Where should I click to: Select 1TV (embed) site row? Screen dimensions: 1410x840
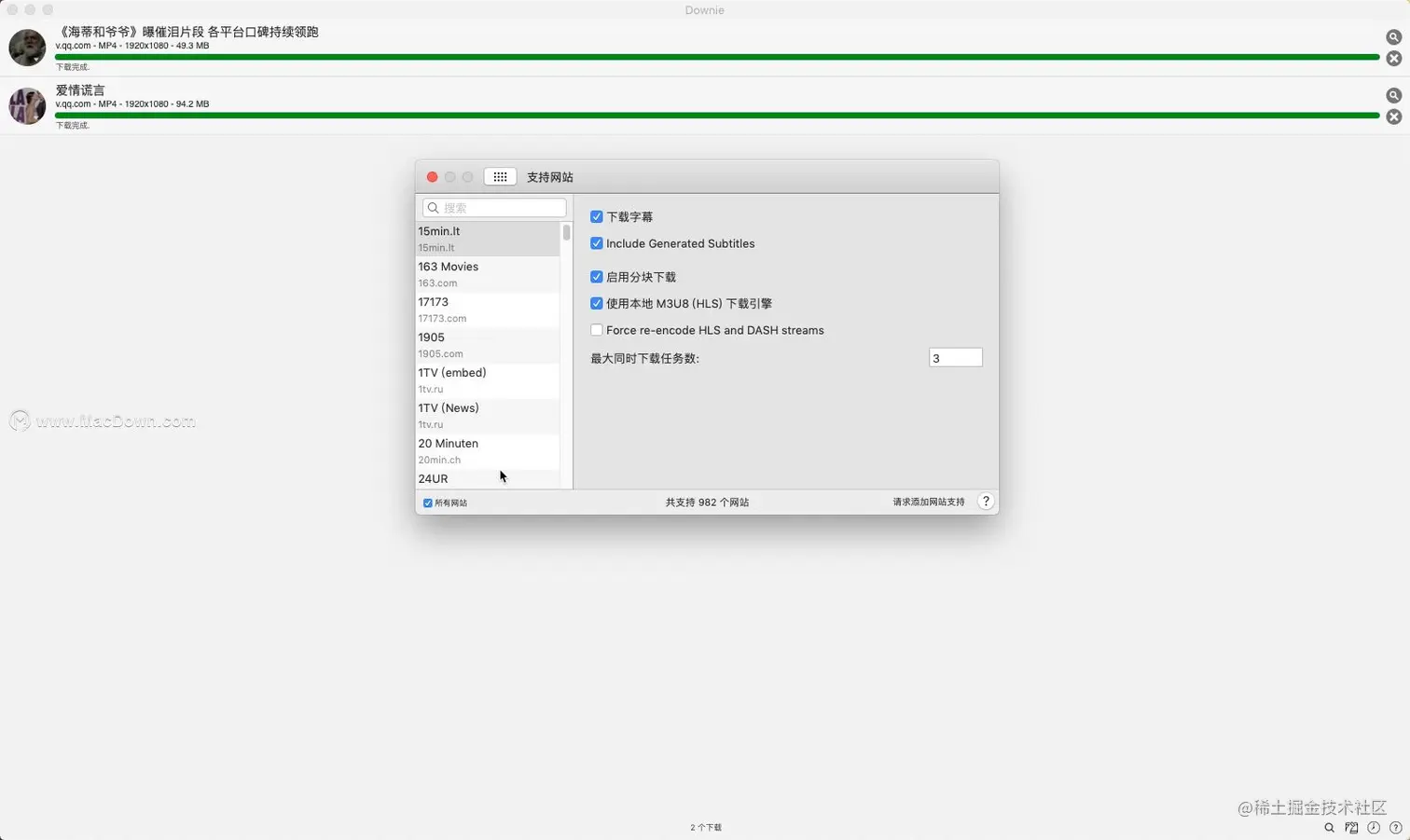click(488, 380)
